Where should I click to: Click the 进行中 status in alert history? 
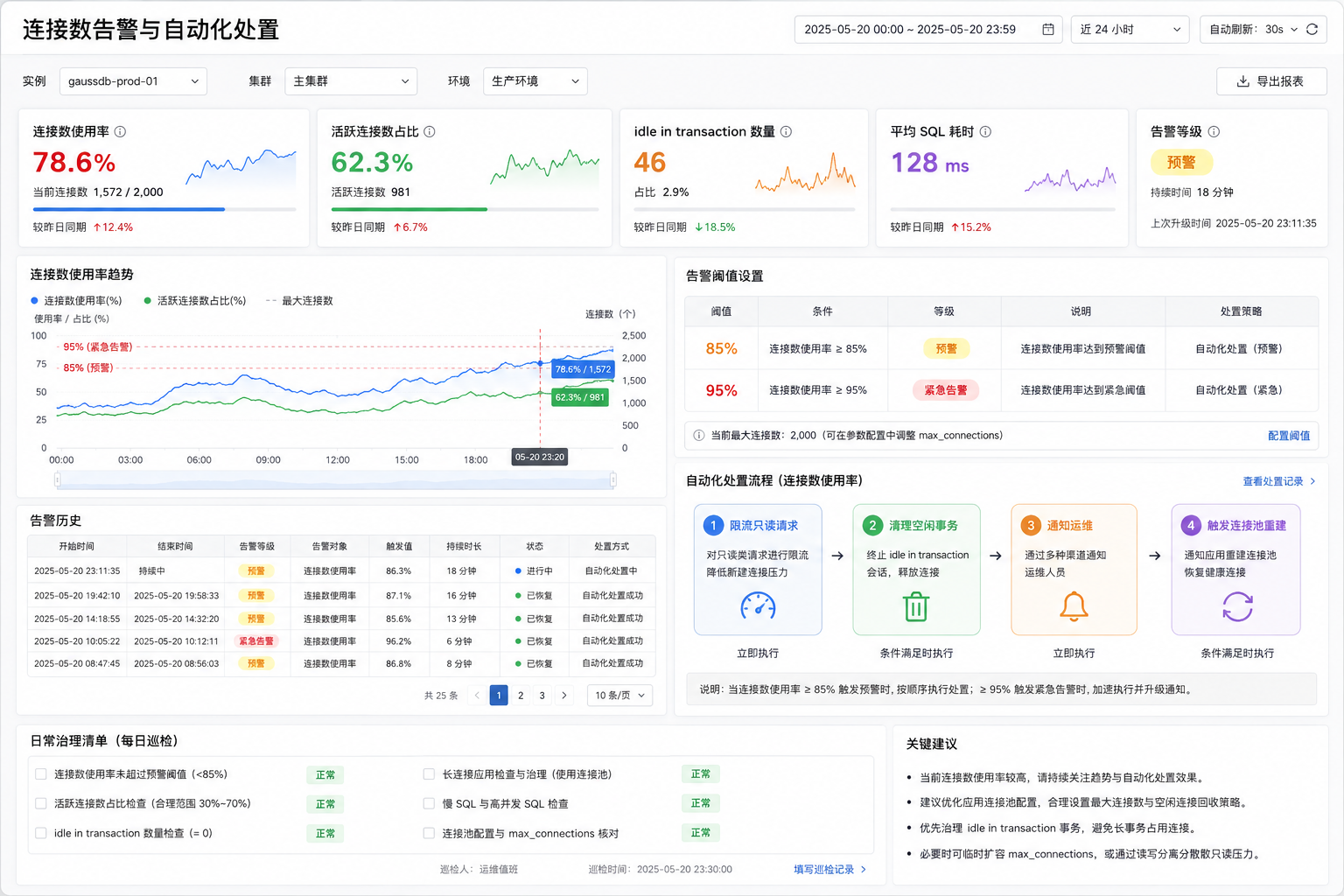pyautogui.click(x=534, y=571)
